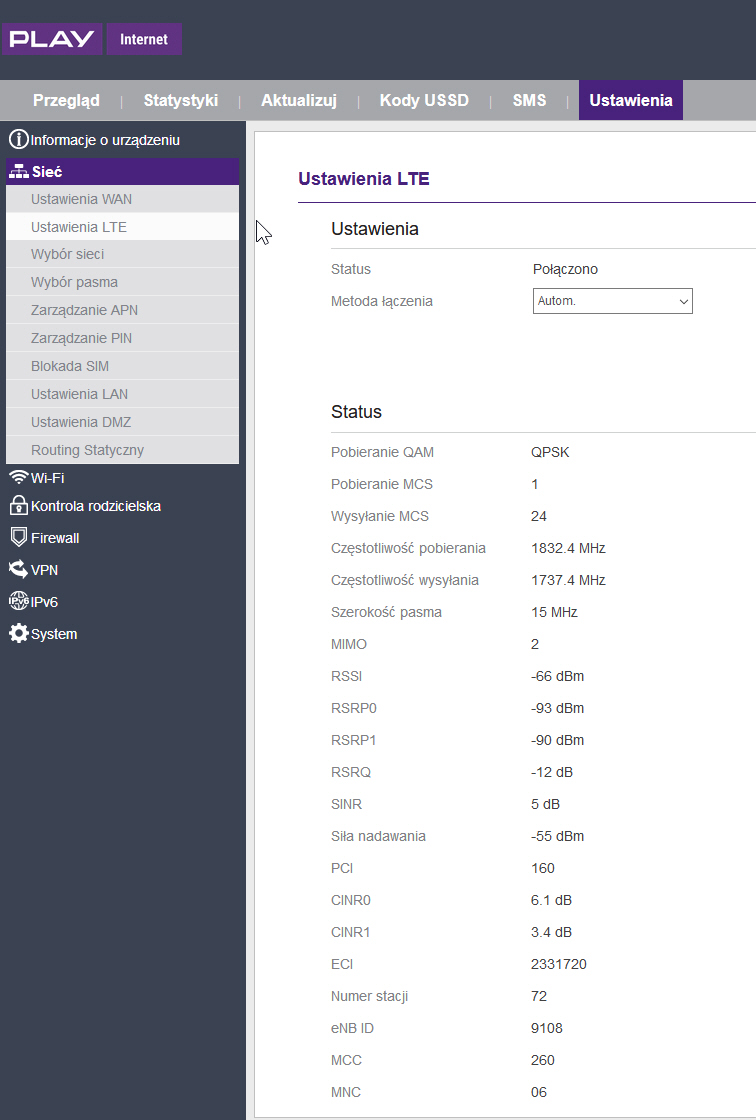Click the PCI value 160

point(543,869)
